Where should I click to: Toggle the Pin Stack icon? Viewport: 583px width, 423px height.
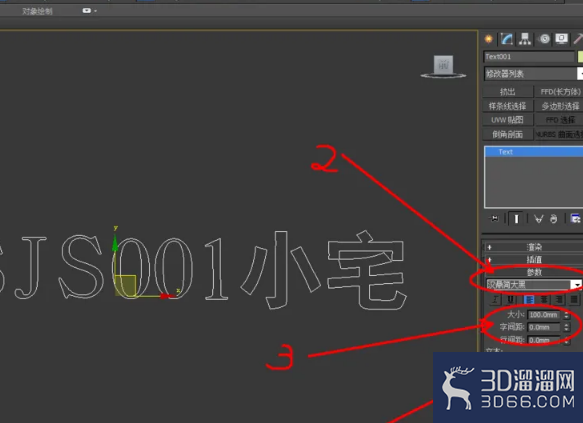(494, 219)
